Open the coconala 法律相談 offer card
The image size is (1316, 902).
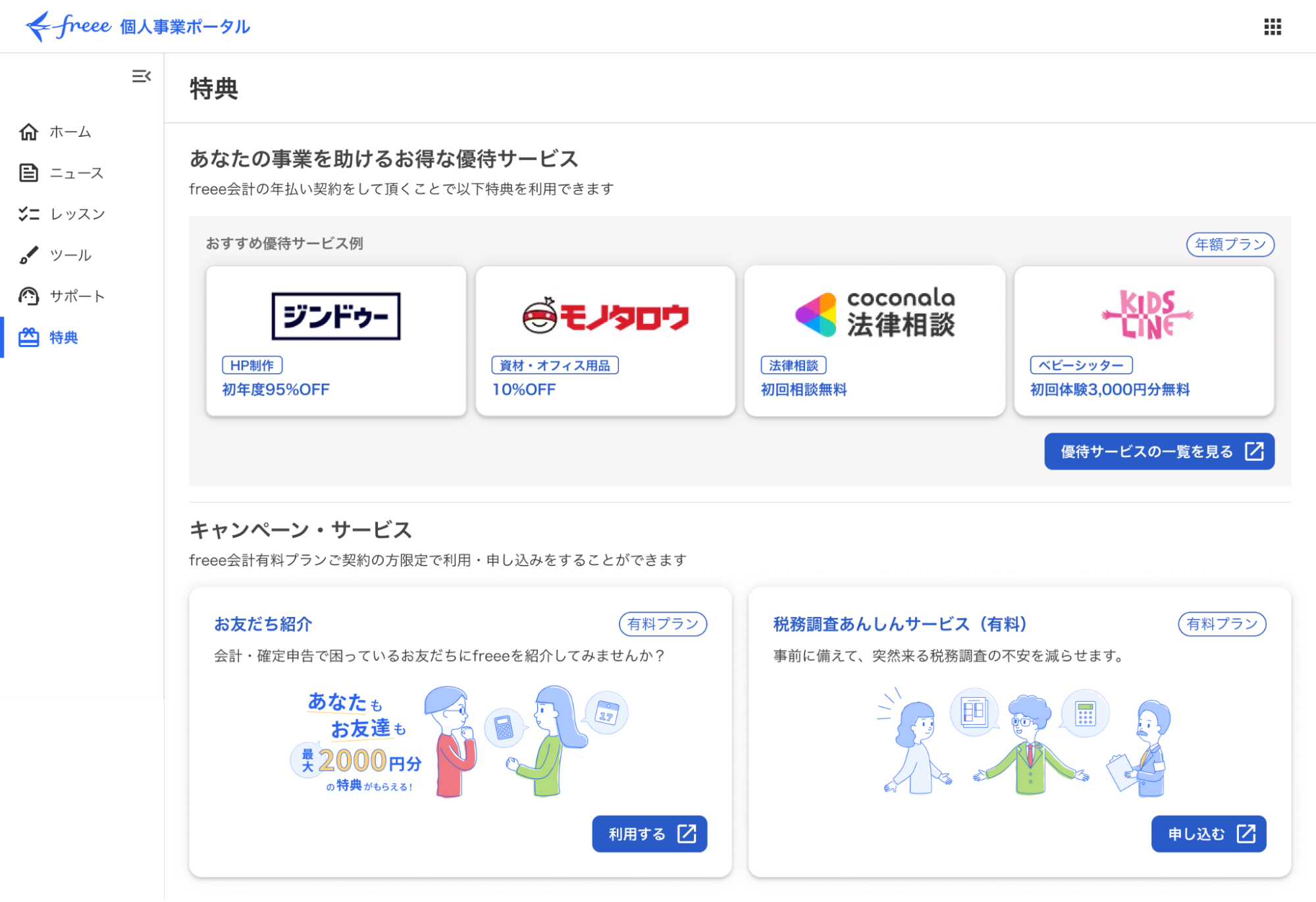(x=874, y=340)
